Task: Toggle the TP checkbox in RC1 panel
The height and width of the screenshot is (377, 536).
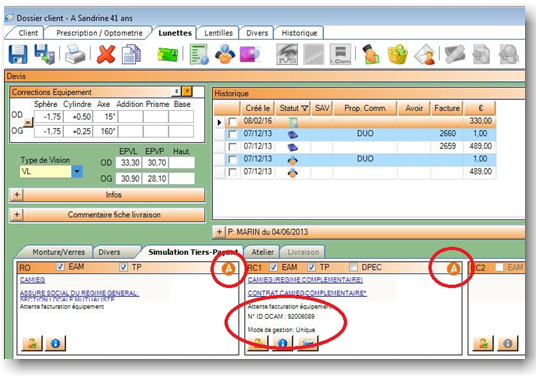Action: (x=311, y=267)
